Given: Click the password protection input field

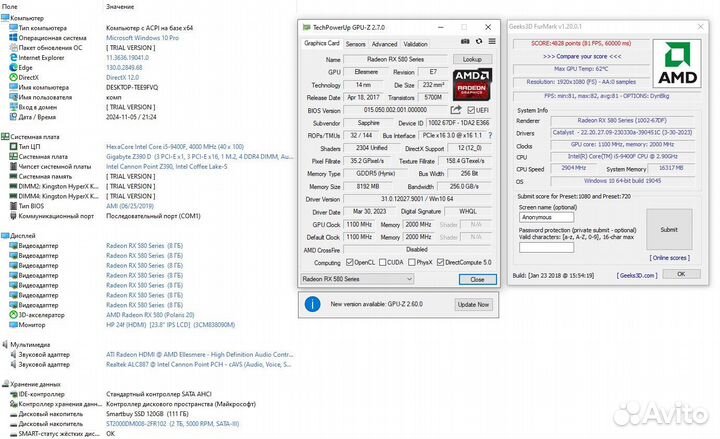Looking at the screenshot, I should coord(546,248).
